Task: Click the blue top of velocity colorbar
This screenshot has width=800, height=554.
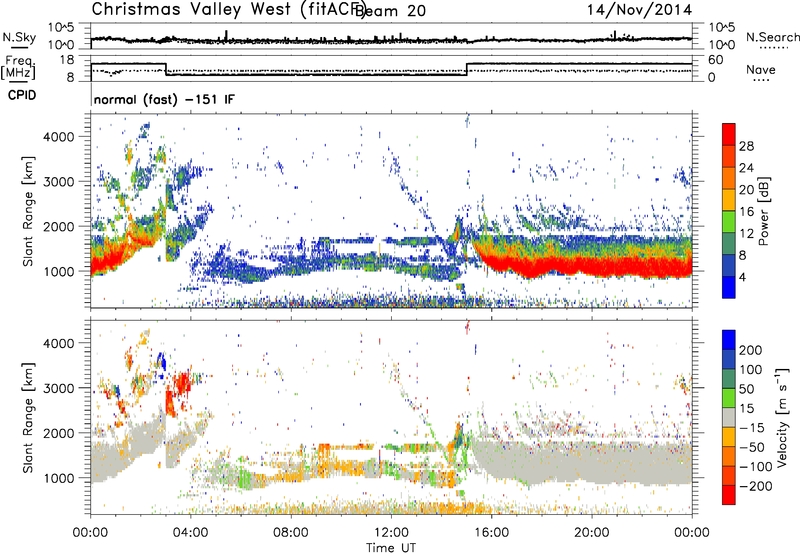Action: pyautogui.click(x=729, y=340)
